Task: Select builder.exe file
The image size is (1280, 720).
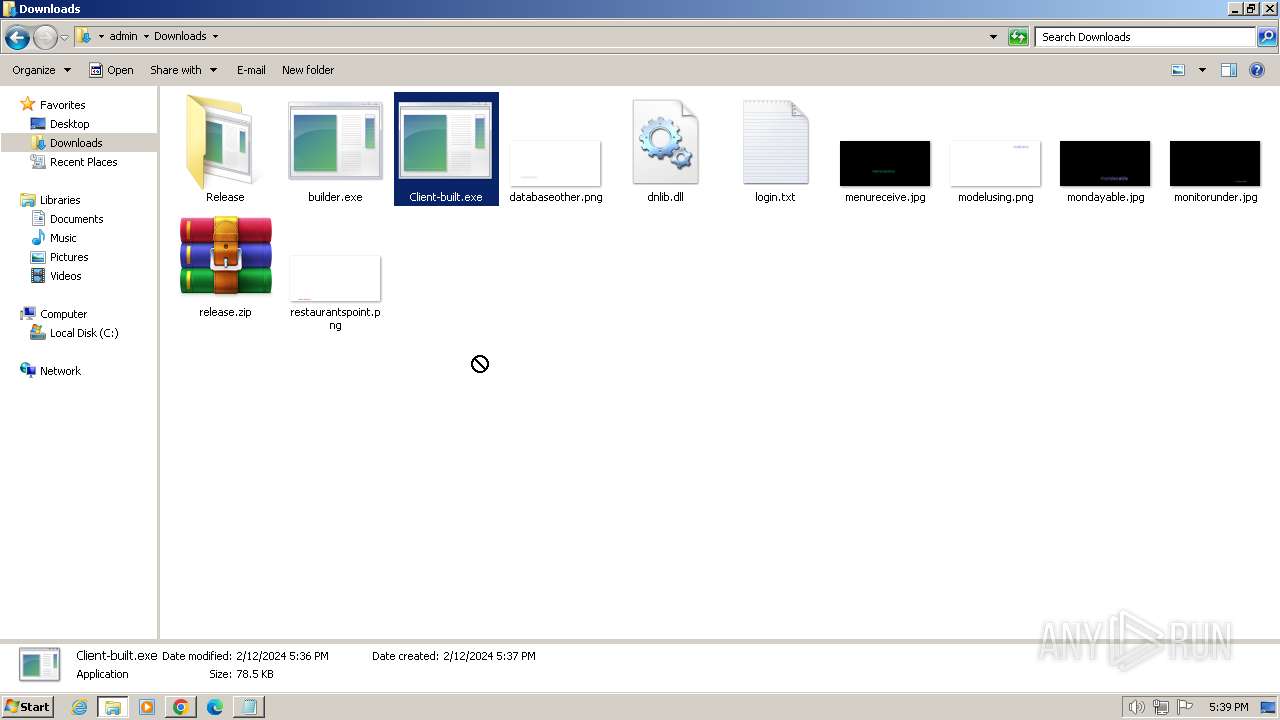Action: [335, 150]
